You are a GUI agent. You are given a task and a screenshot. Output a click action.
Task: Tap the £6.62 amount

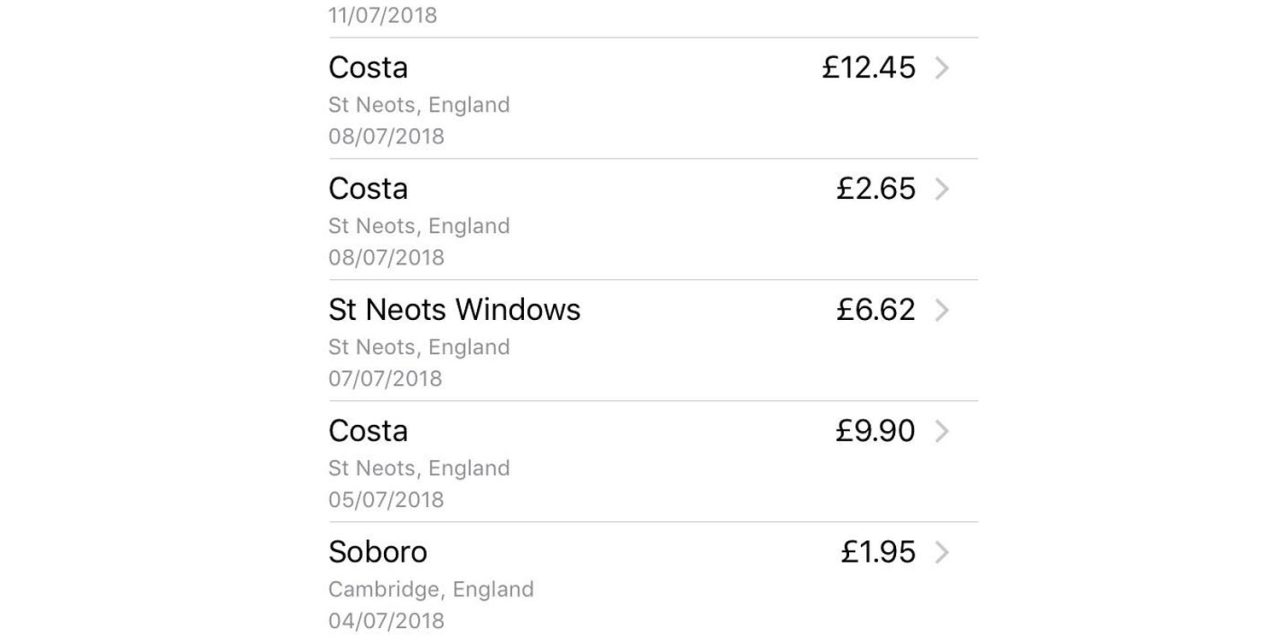[875, 310]
